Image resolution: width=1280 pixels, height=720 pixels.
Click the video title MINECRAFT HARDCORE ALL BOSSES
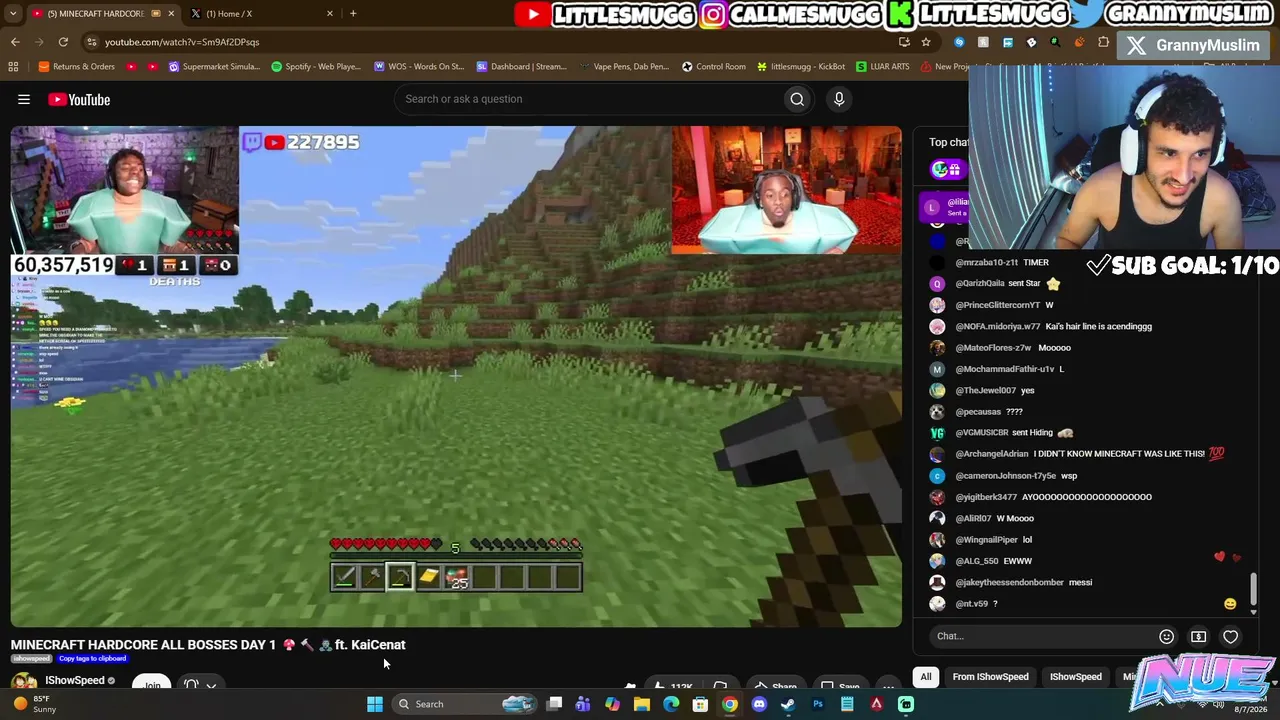[208, 645]
